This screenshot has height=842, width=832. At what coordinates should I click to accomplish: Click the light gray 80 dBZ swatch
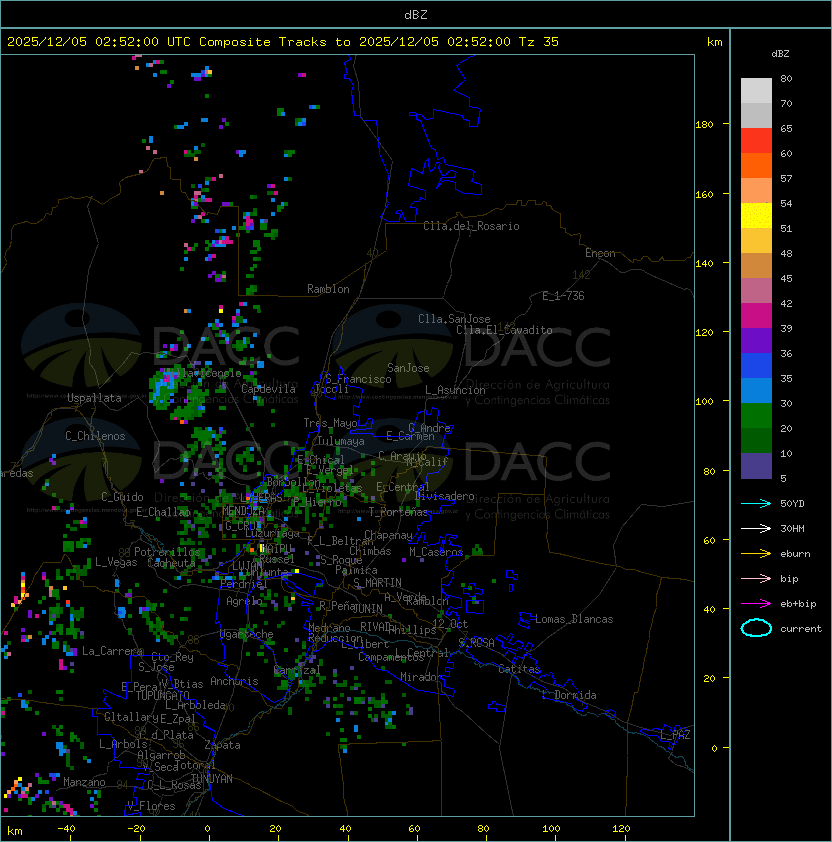(756, 90)
